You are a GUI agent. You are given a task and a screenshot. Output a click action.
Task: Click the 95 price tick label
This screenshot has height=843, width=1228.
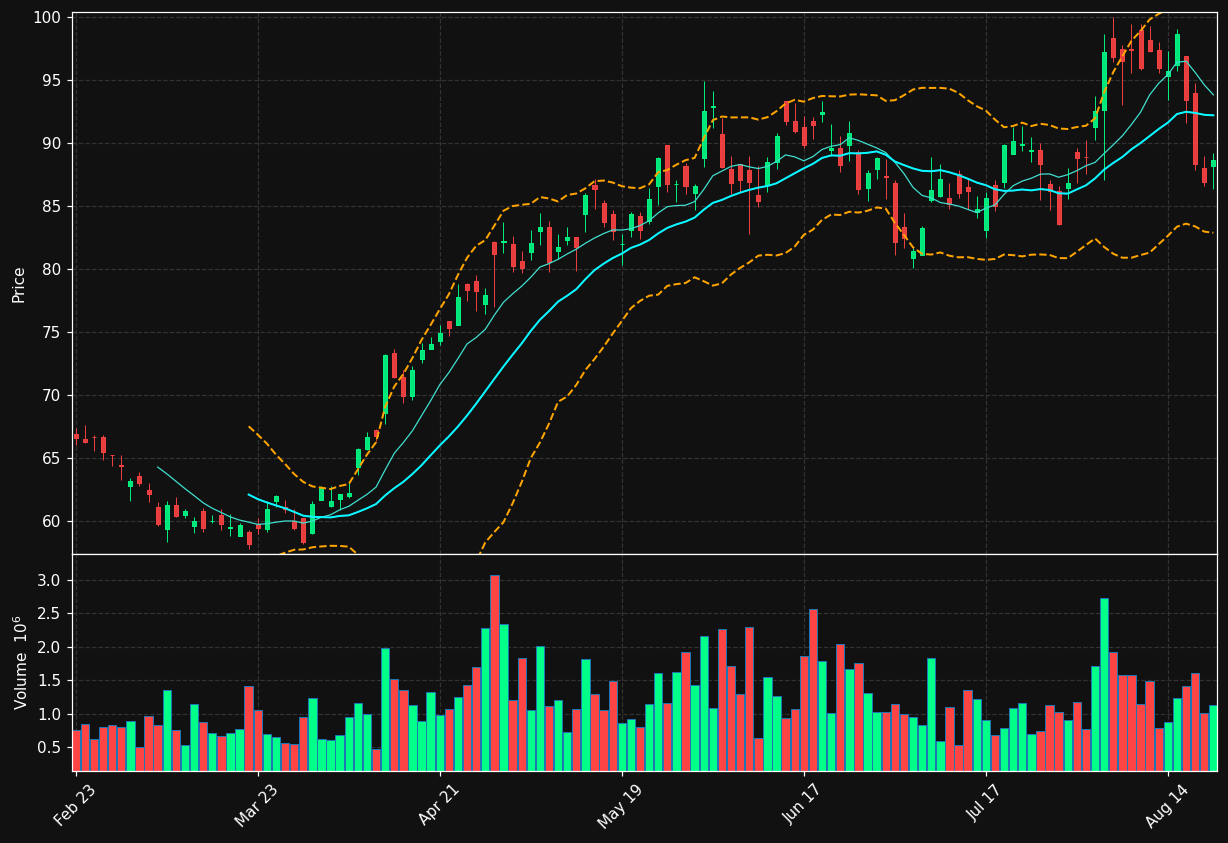tap(51, 81)
